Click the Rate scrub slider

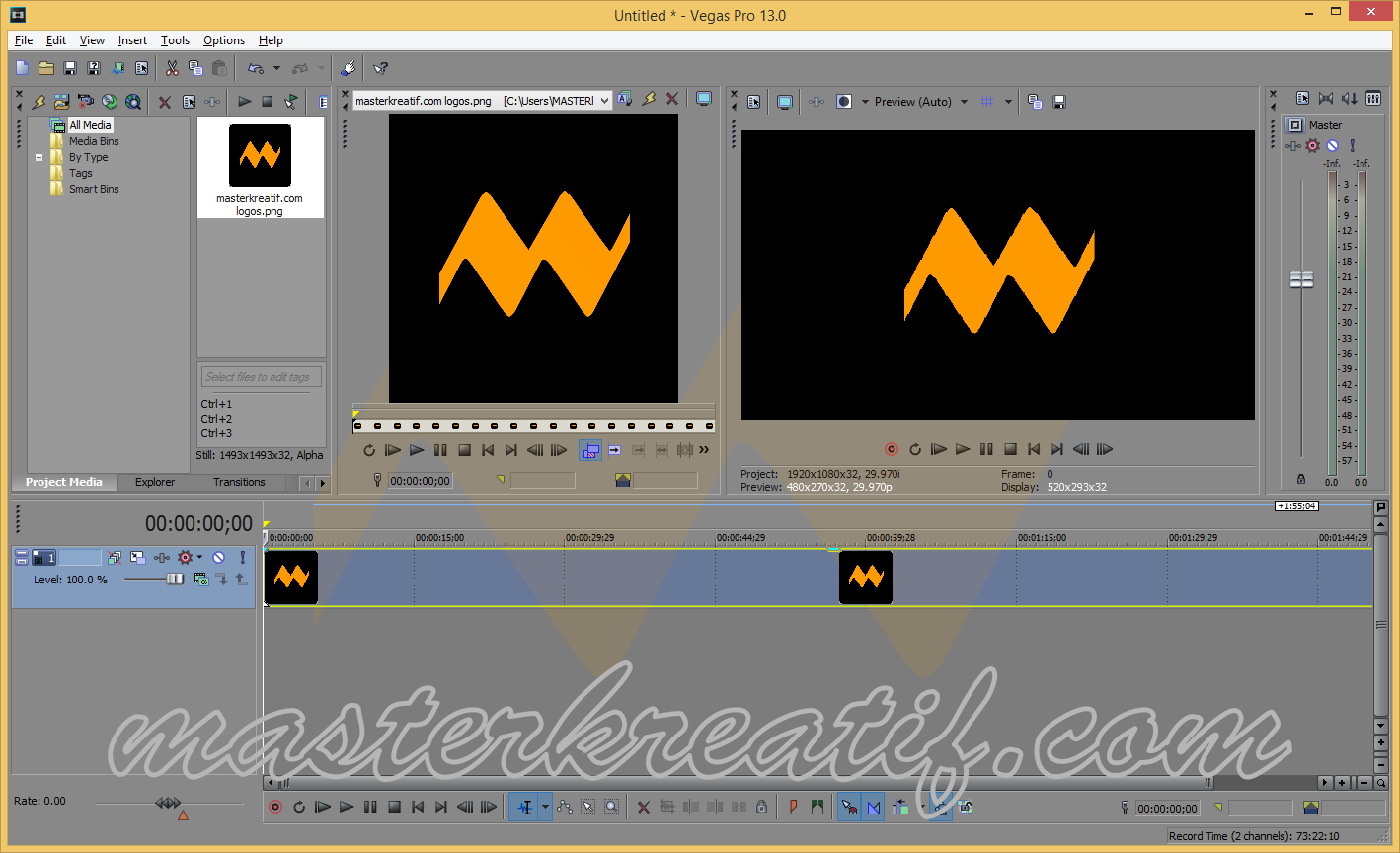coord(169,804)
